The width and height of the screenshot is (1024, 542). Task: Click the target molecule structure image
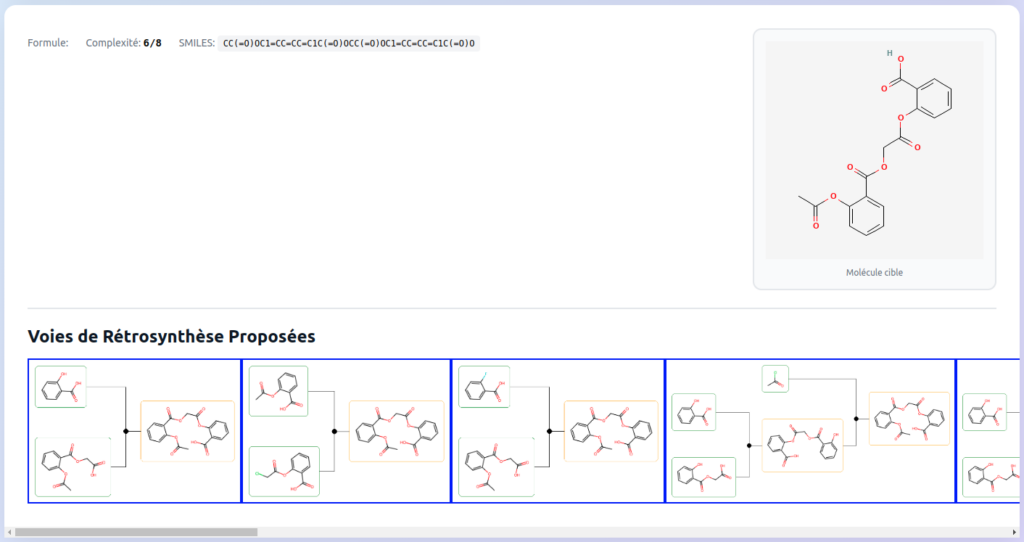(874, 150)
